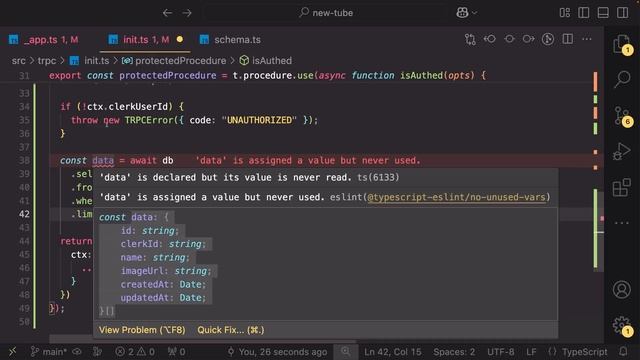Viewport: 640px width, 360px height.
Task: Open the protectedProcedure breadcrumb
Action: click(174, 61)
